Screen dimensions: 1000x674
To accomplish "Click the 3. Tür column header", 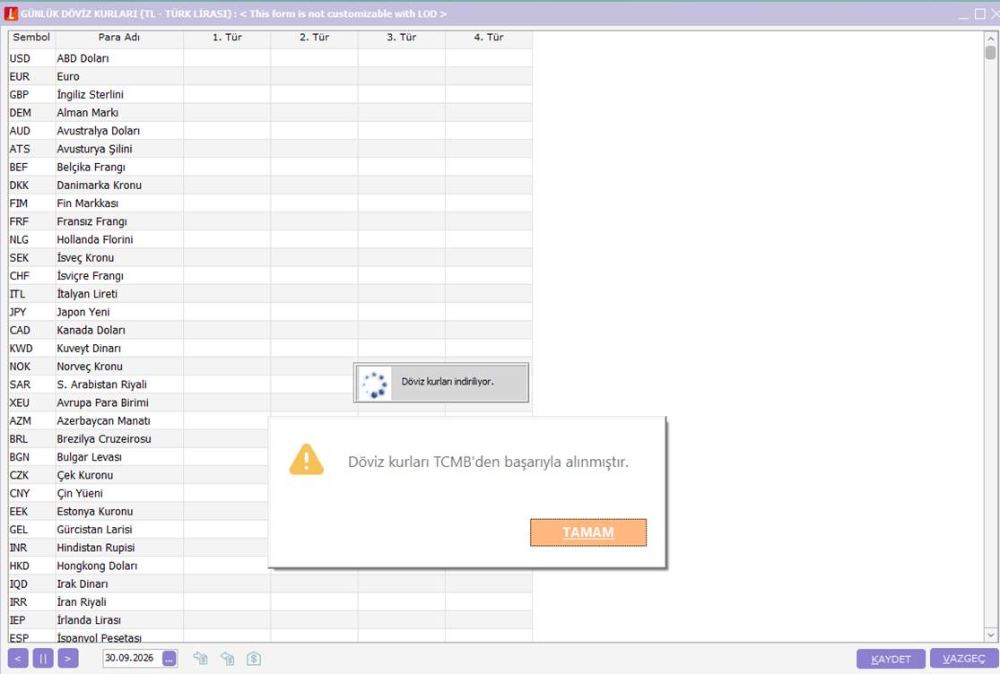I will click(401, 38).
